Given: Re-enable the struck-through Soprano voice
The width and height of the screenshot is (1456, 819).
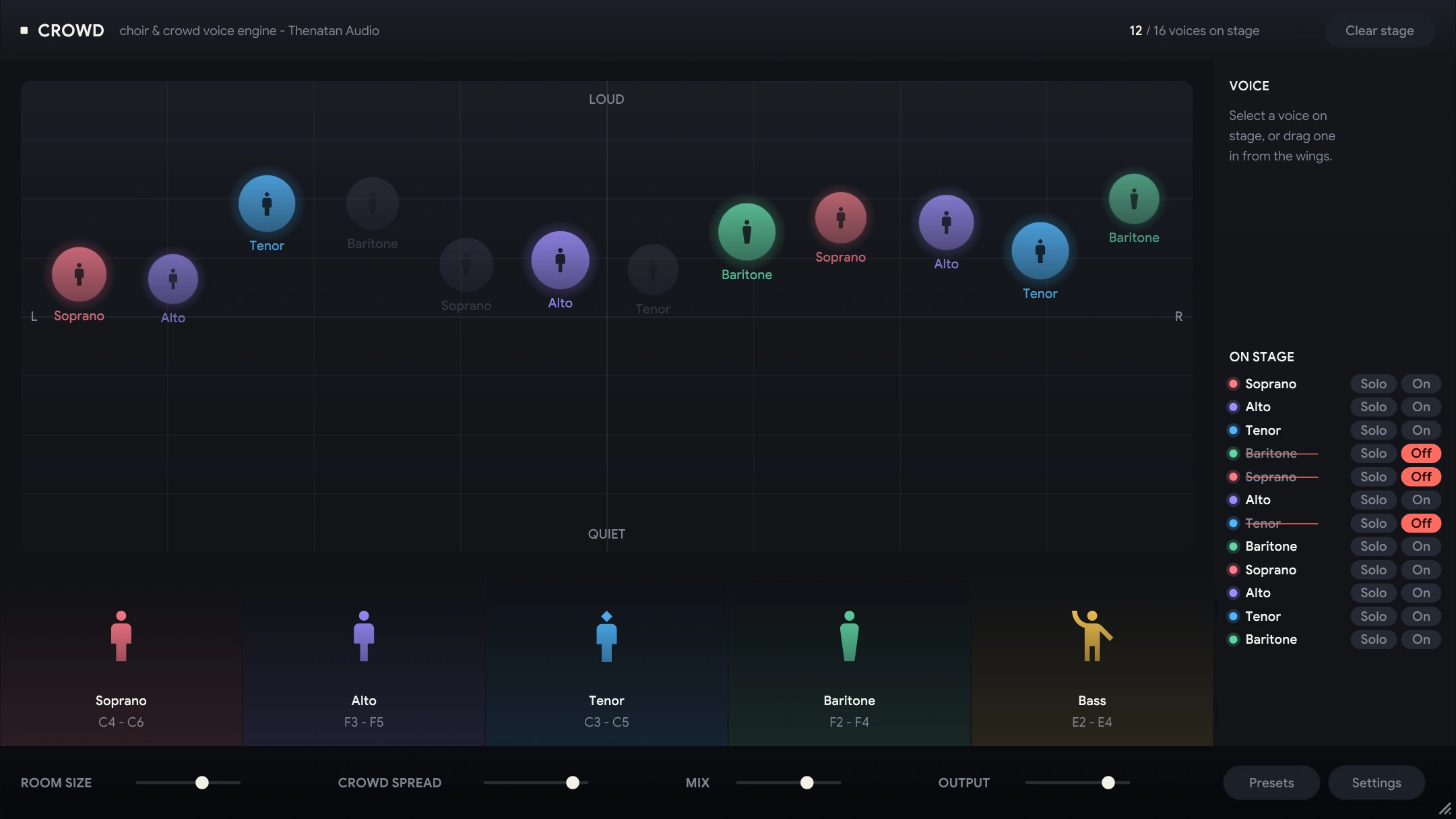Looking at the screenshot, I should tap(1421, 477).
